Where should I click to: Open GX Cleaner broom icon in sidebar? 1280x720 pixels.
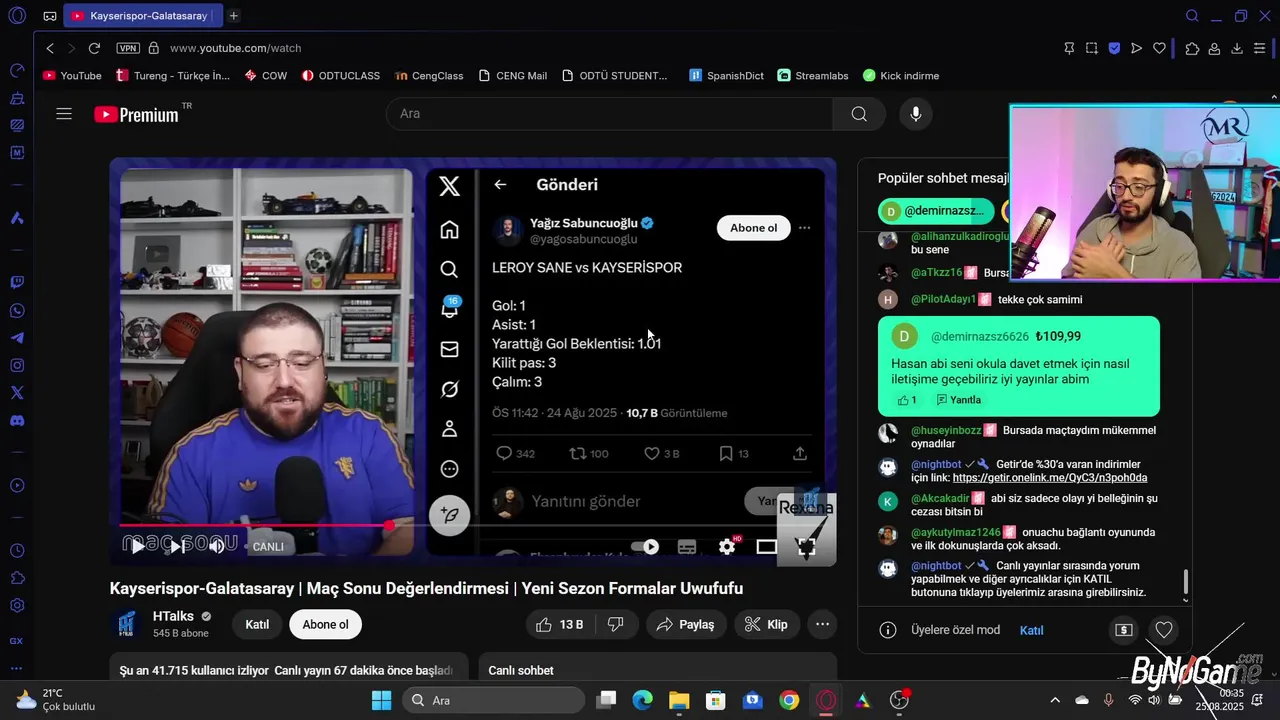click(17, 98)
